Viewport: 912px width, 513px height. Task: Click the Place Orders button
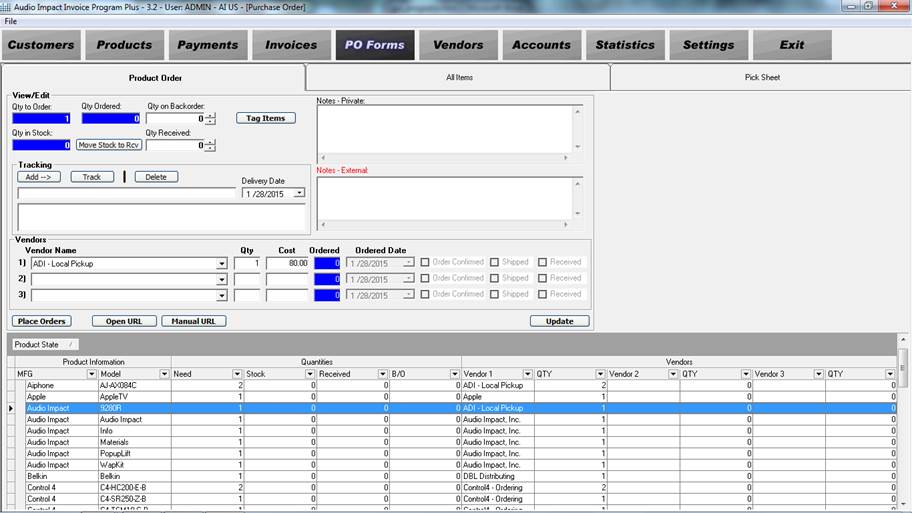pos(42,321)
